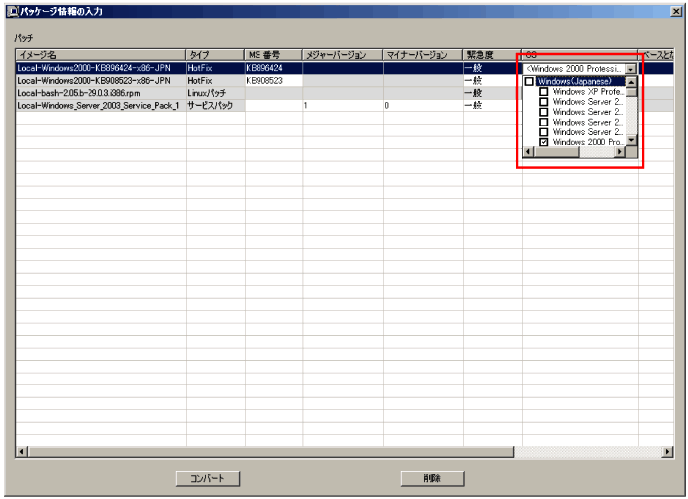Image resolution: width=688 pixels, height=499 pixels.
Task: Click minor version cell showing 0
Action: point(423,106)
